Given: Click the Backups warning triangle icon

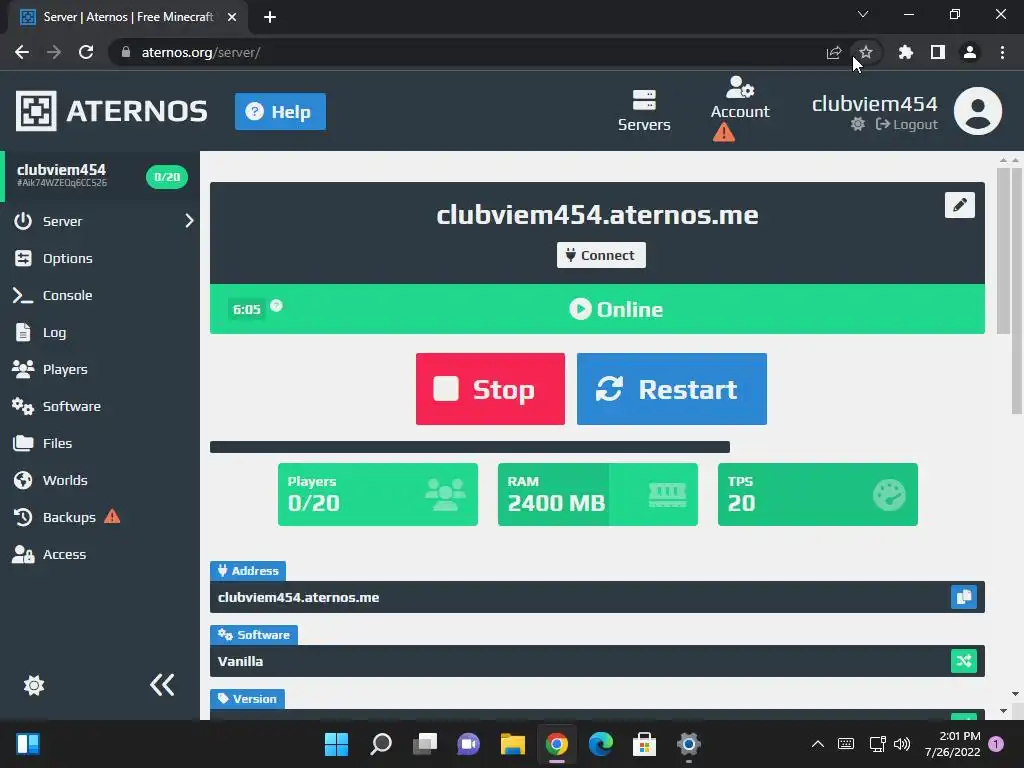Looking at the screenshot, I should (x=112, y=517).
